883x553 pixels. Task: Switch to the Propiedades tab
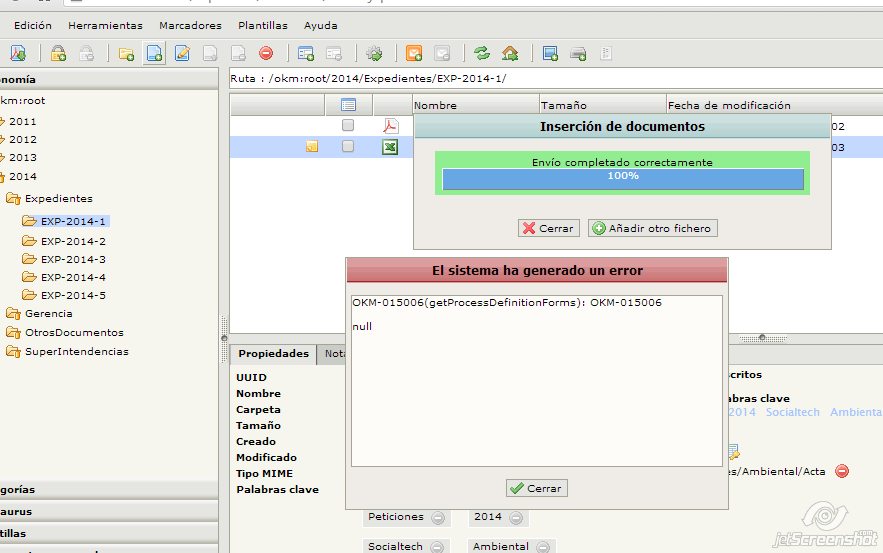click(x=273, y=354)
